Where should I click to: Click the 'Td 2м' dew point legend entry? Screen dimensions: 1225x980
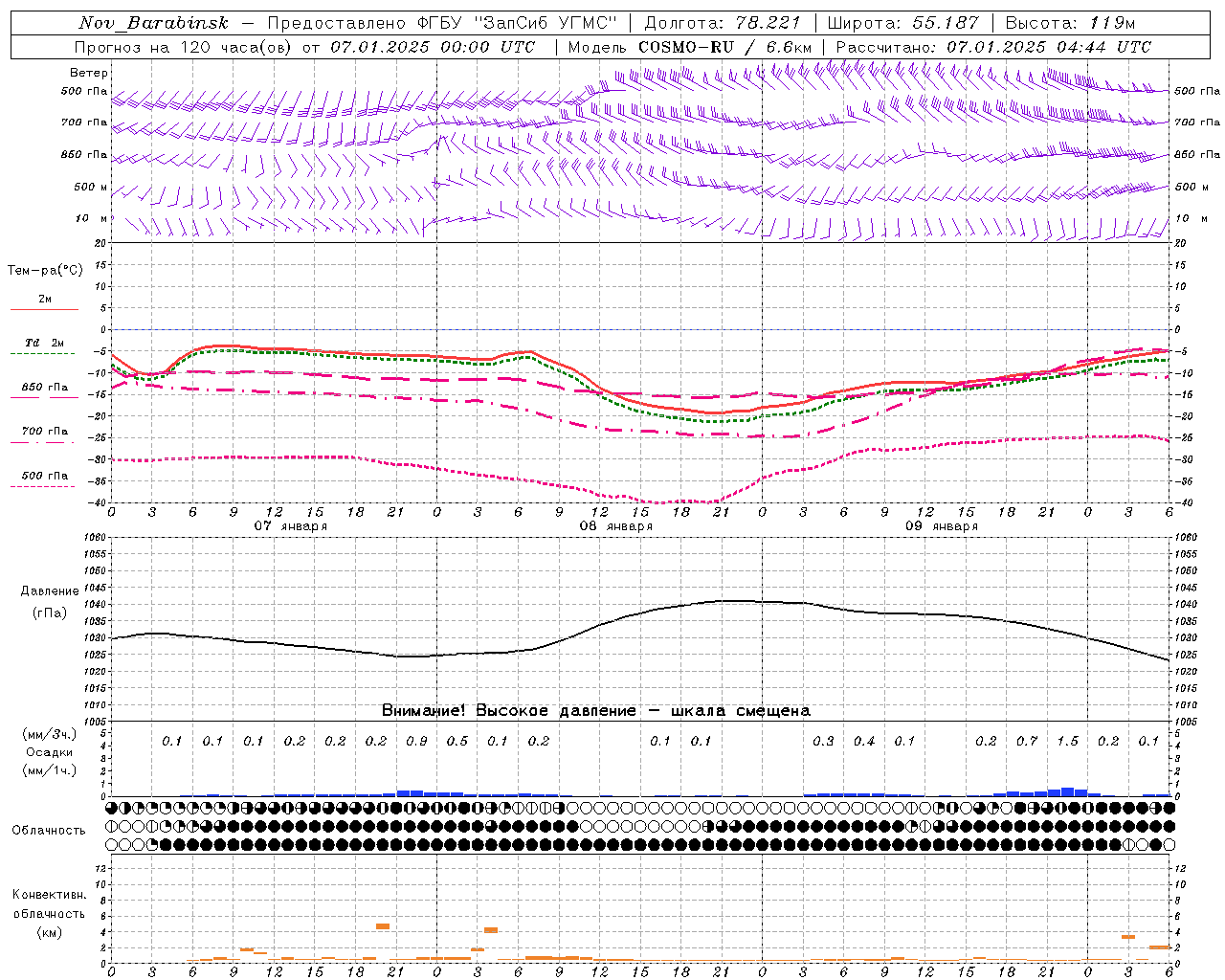pyautogui.click(x=45, y=343)
